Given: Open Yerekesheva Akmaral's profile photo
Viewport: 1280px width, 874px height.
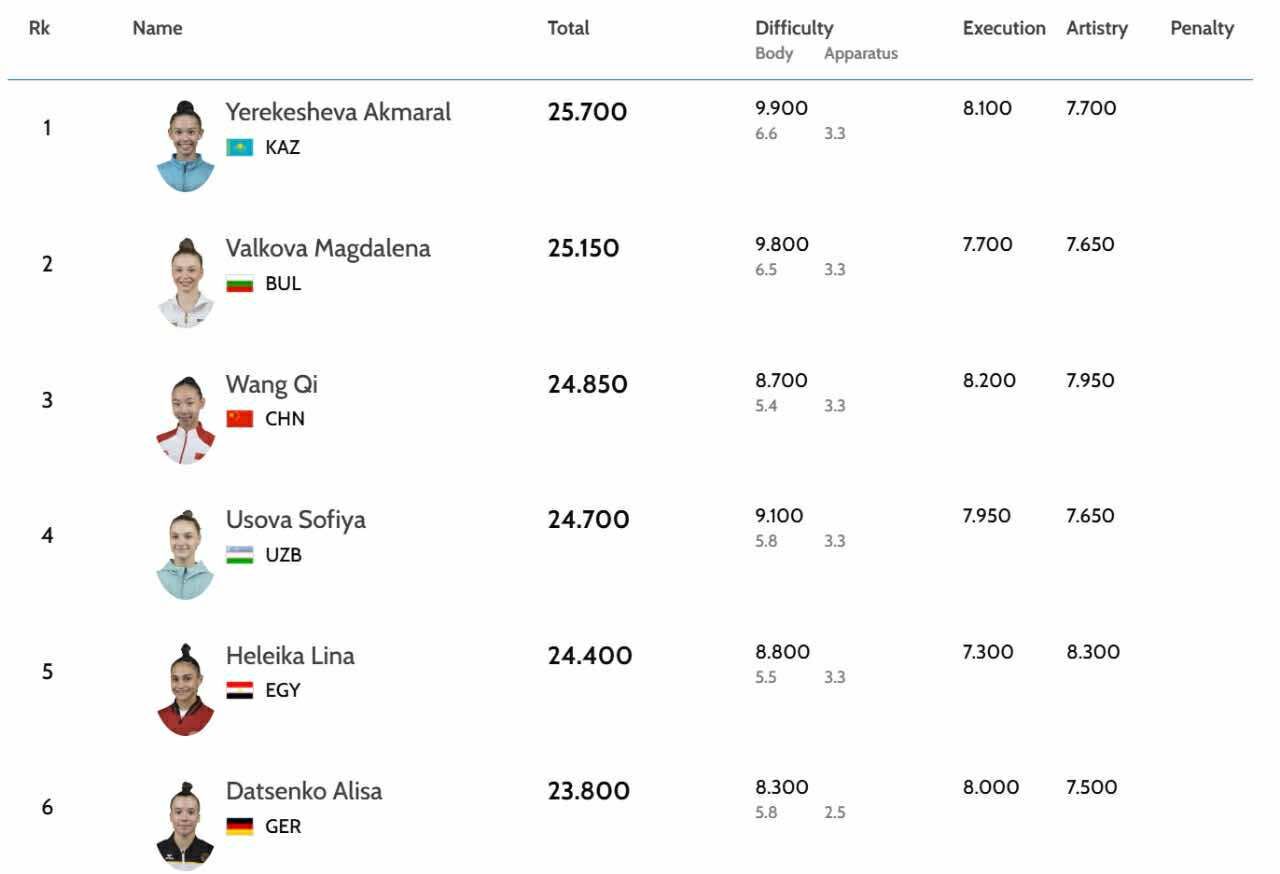Looking at the screenshot, I should pyautogui.click(x=185, y=146).
